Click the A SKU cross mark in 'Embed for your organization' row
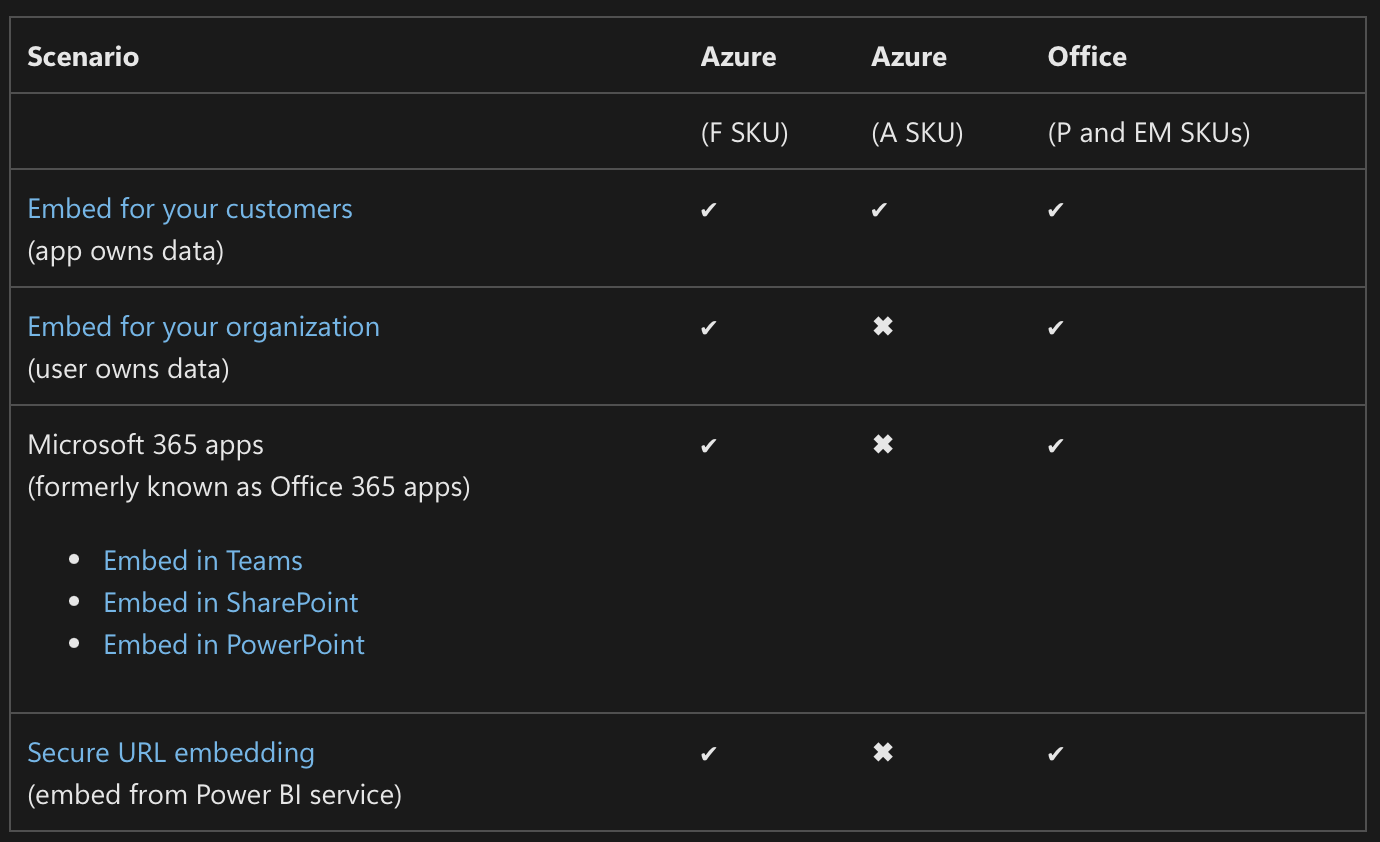Viewport: 1380px width, 842px height. 883,327
